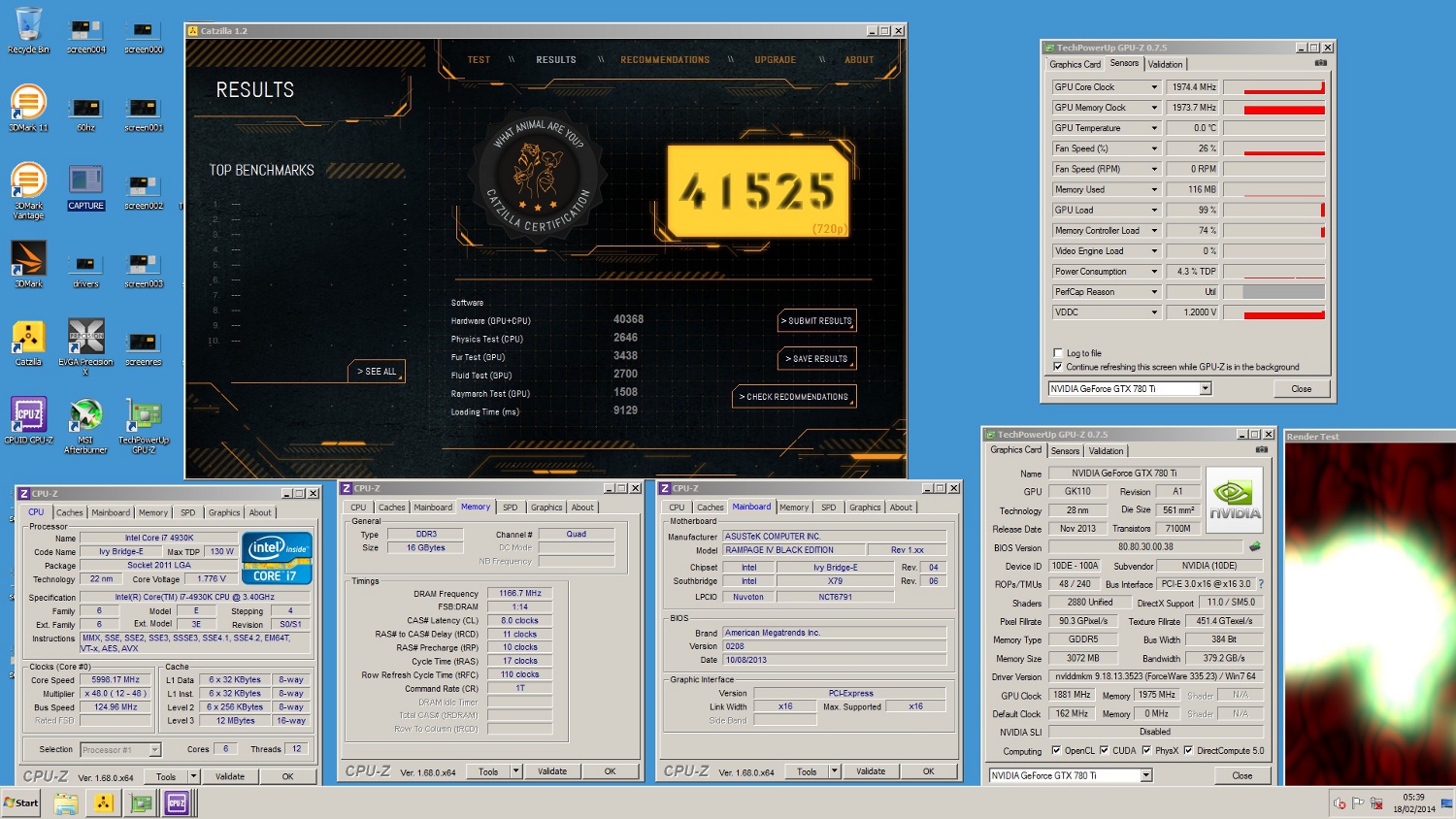The height and width of the screenshot is (819, 1456).
Task: Open the UPGRADE tab in Catzilla
Action: (776, 60)
